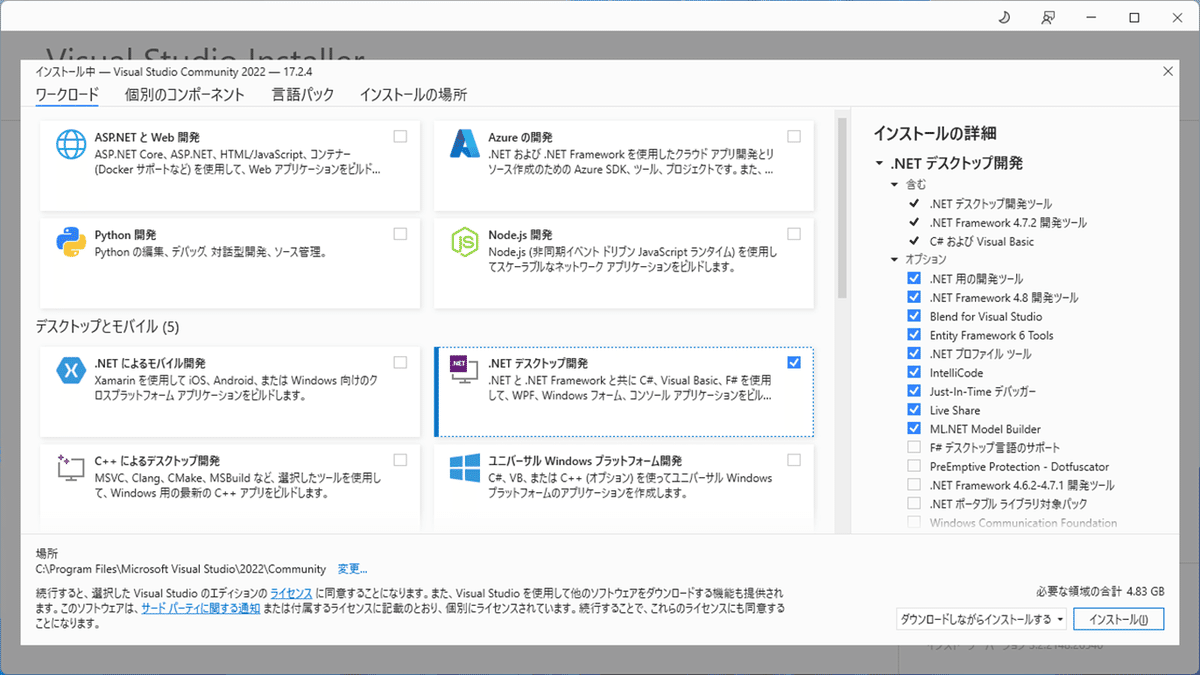Click the Node.js hexagon icon

[463, 243]
